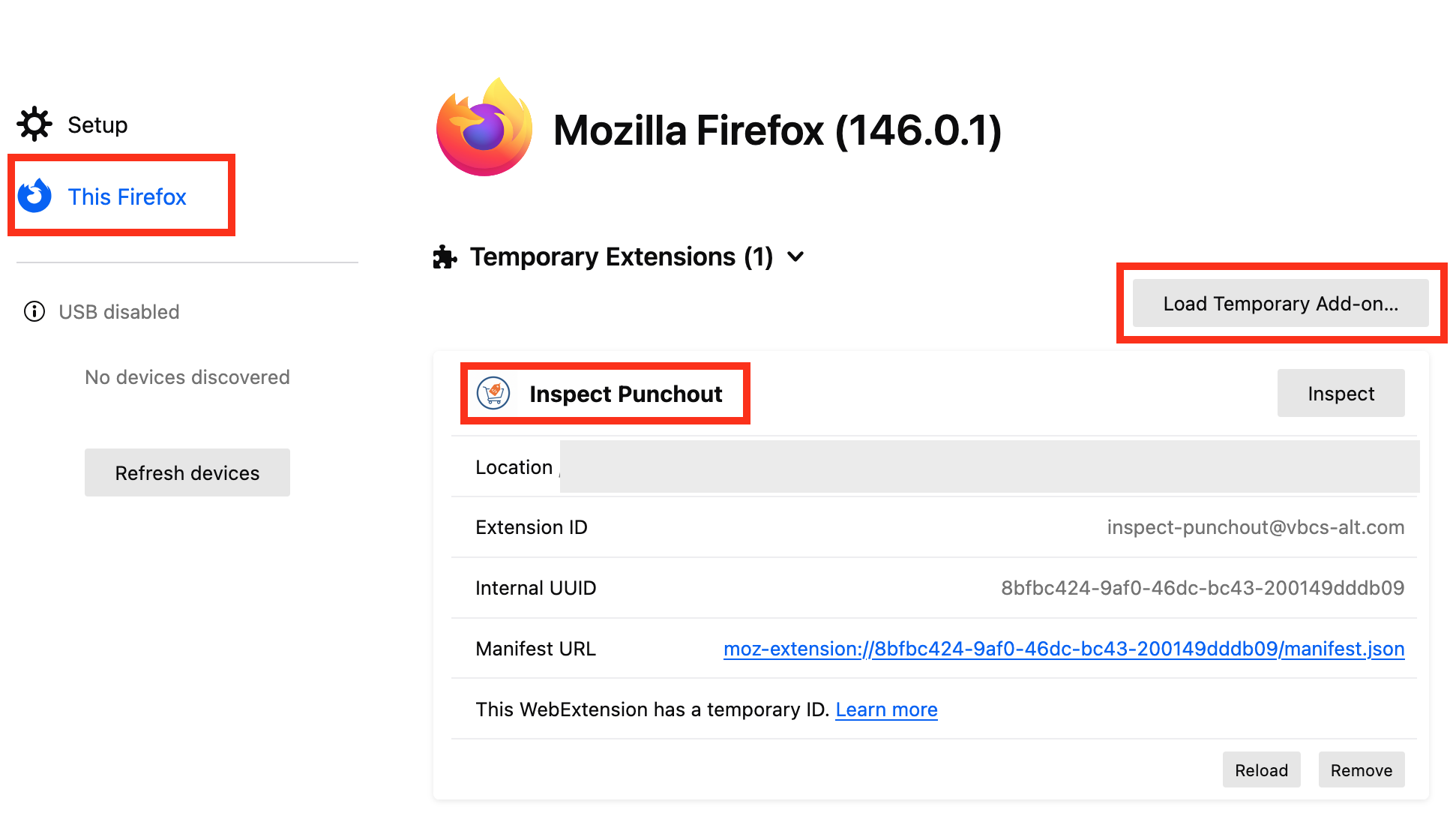Click the Inspect Punchout shopping cart icon
This screenshot has height=816, width=1456.
pyautogui.click(x=494, y=393)
